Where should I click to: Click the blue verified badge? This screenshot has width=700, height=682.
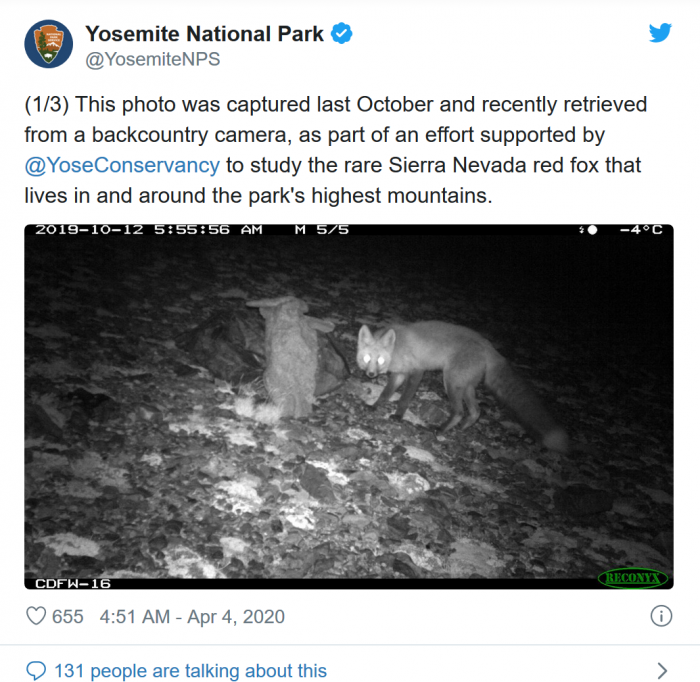pyautogui.click(x=341, y=34)
